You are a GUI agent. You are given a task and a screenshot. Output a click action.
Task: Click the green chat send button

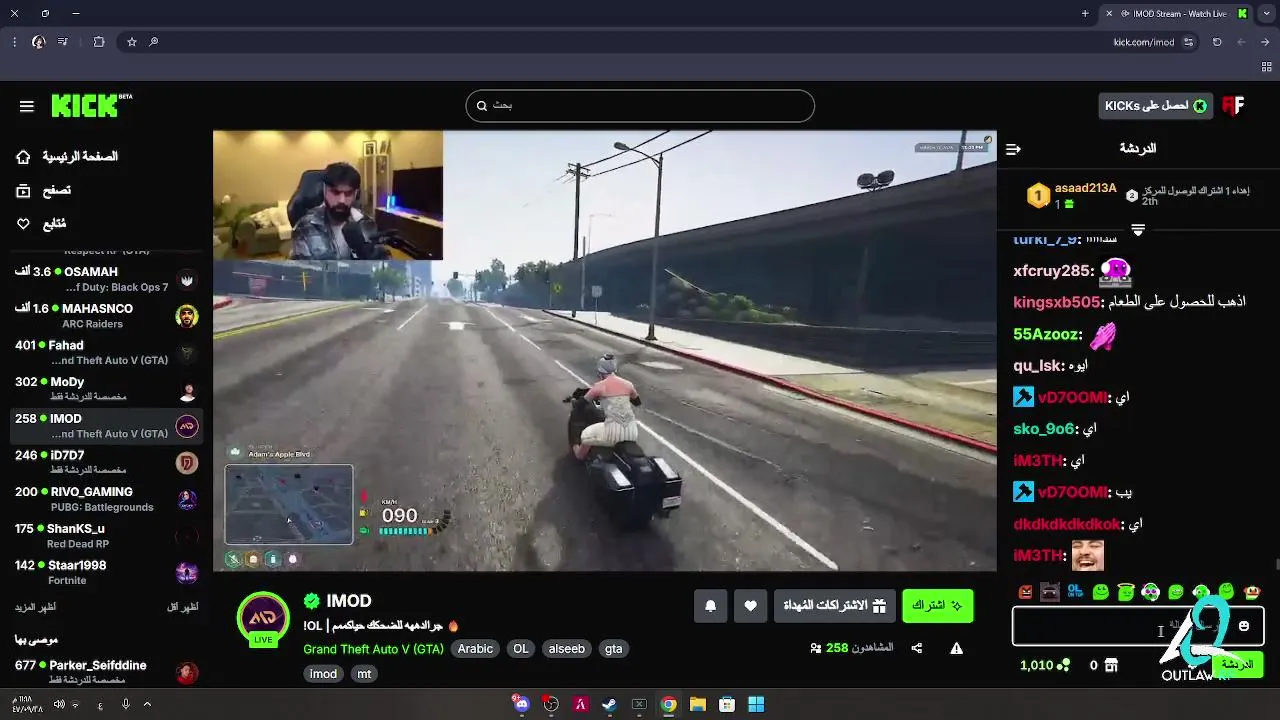point(1237,665)
